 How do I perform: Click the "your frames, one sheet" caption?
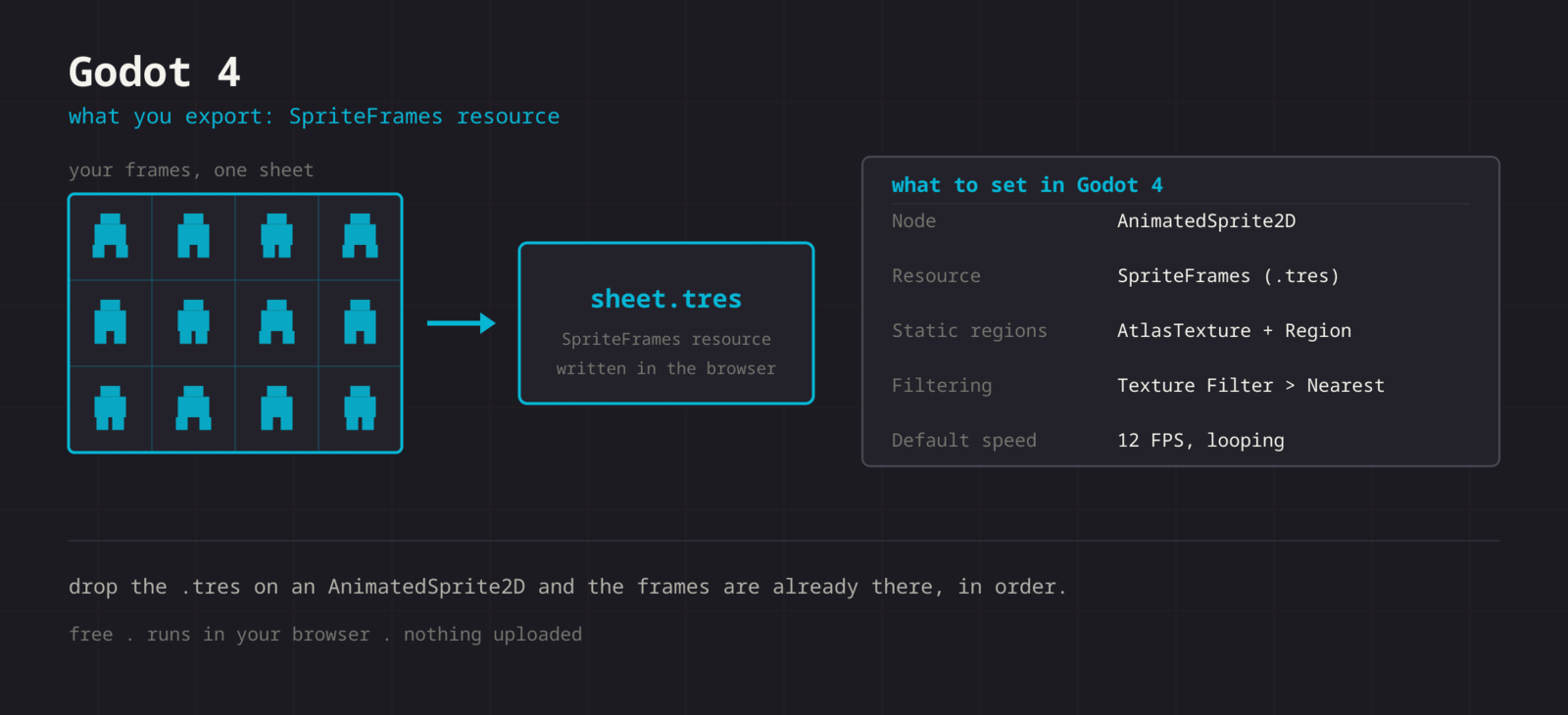191,170
